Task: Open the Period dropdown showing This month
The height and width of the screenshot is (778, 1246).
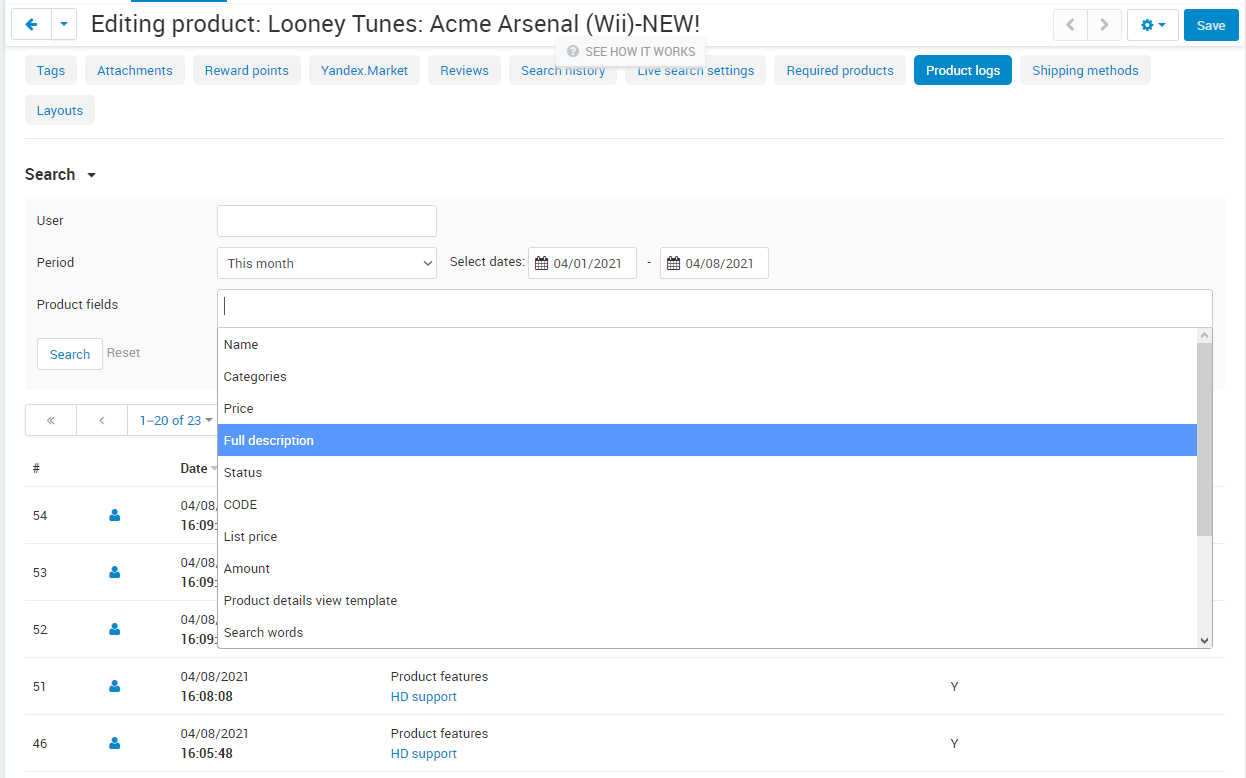Action: 327,263
